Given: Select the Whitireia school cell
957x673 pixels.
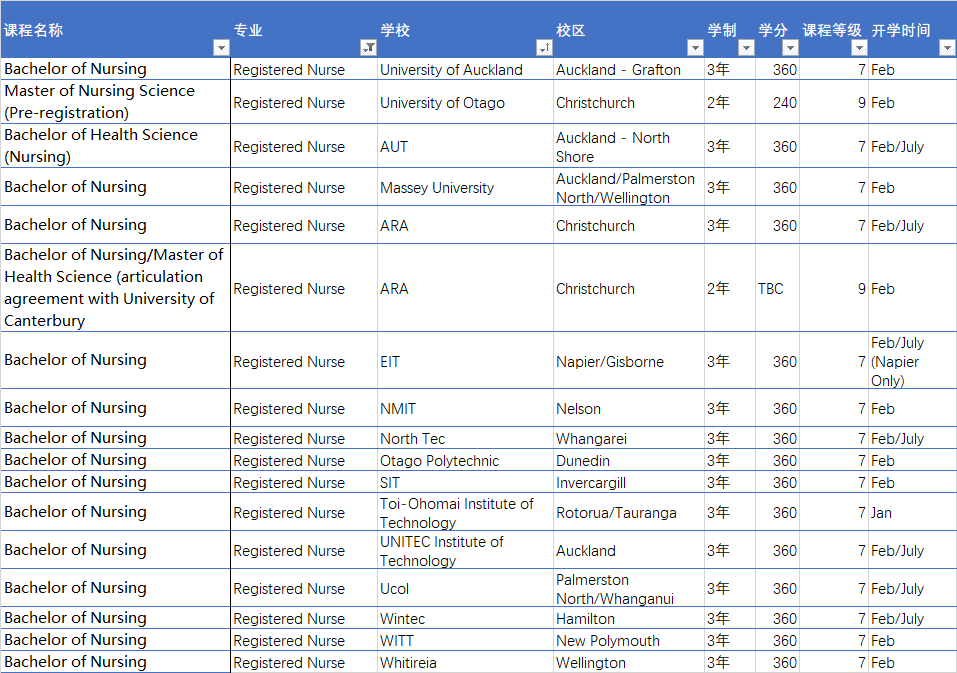Looking at the screenshot, I should (465, 662).
